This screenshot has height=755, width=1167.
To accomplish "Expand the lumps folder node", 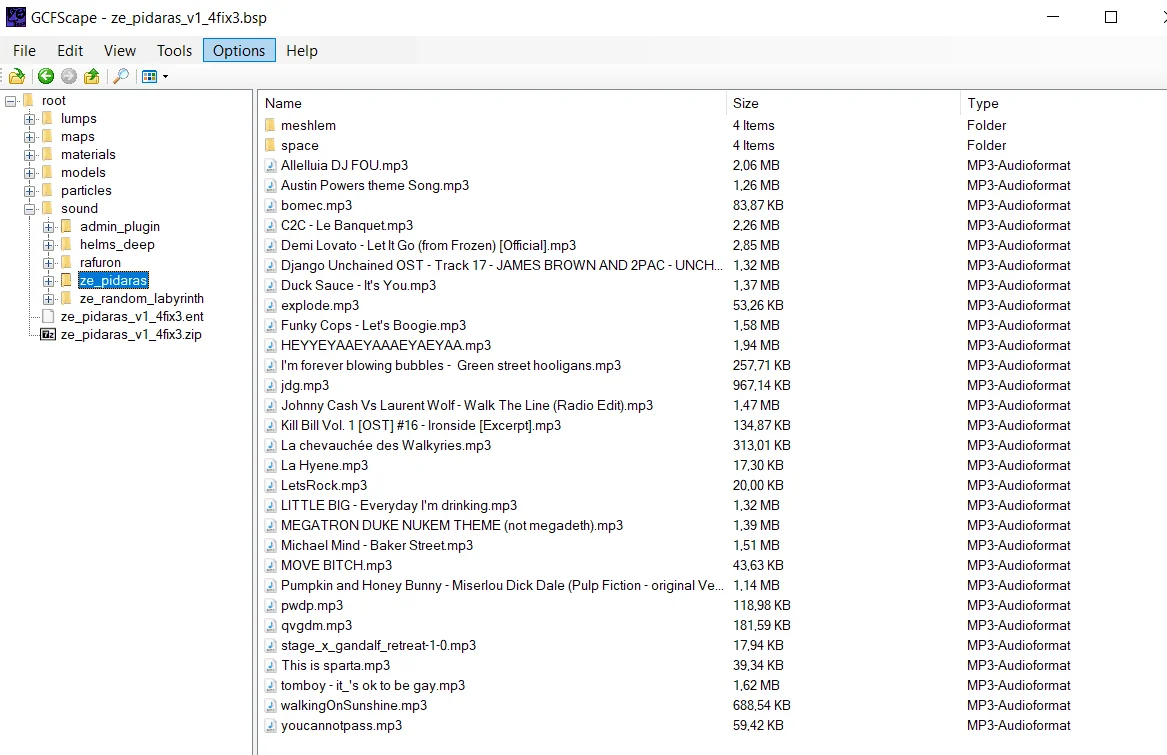I will [30, 118].
